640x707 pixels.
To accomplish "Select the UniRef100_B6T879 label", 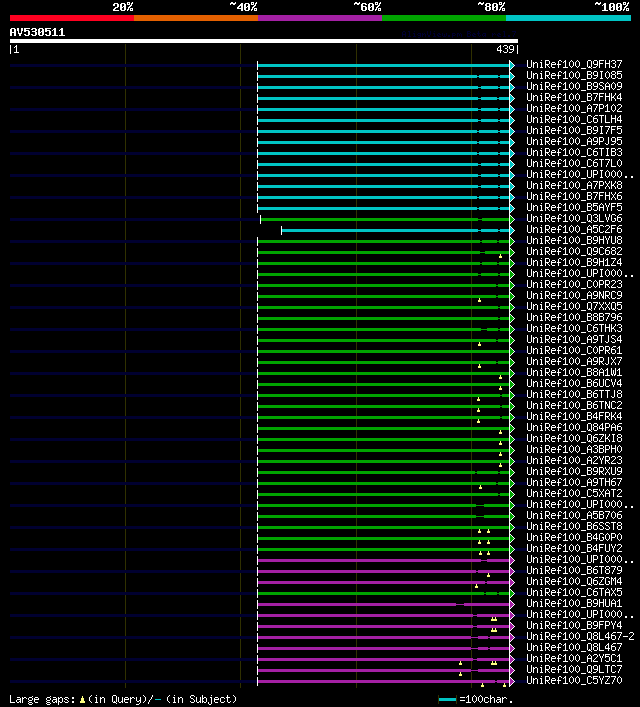I will tap(574, 570).
